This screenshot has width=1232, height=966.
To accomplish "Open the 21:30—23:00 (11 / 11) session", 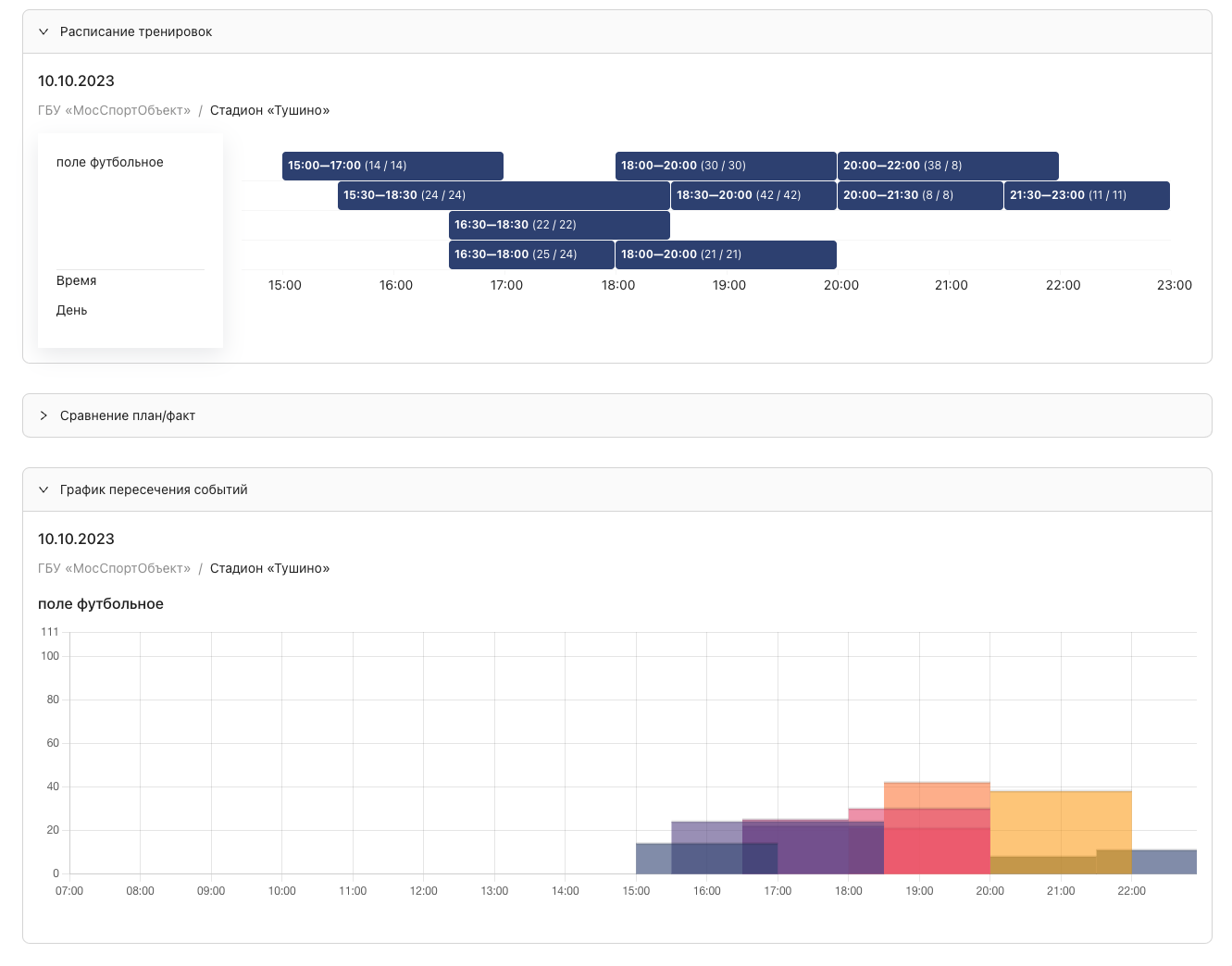I will [x=1087, y=195].
